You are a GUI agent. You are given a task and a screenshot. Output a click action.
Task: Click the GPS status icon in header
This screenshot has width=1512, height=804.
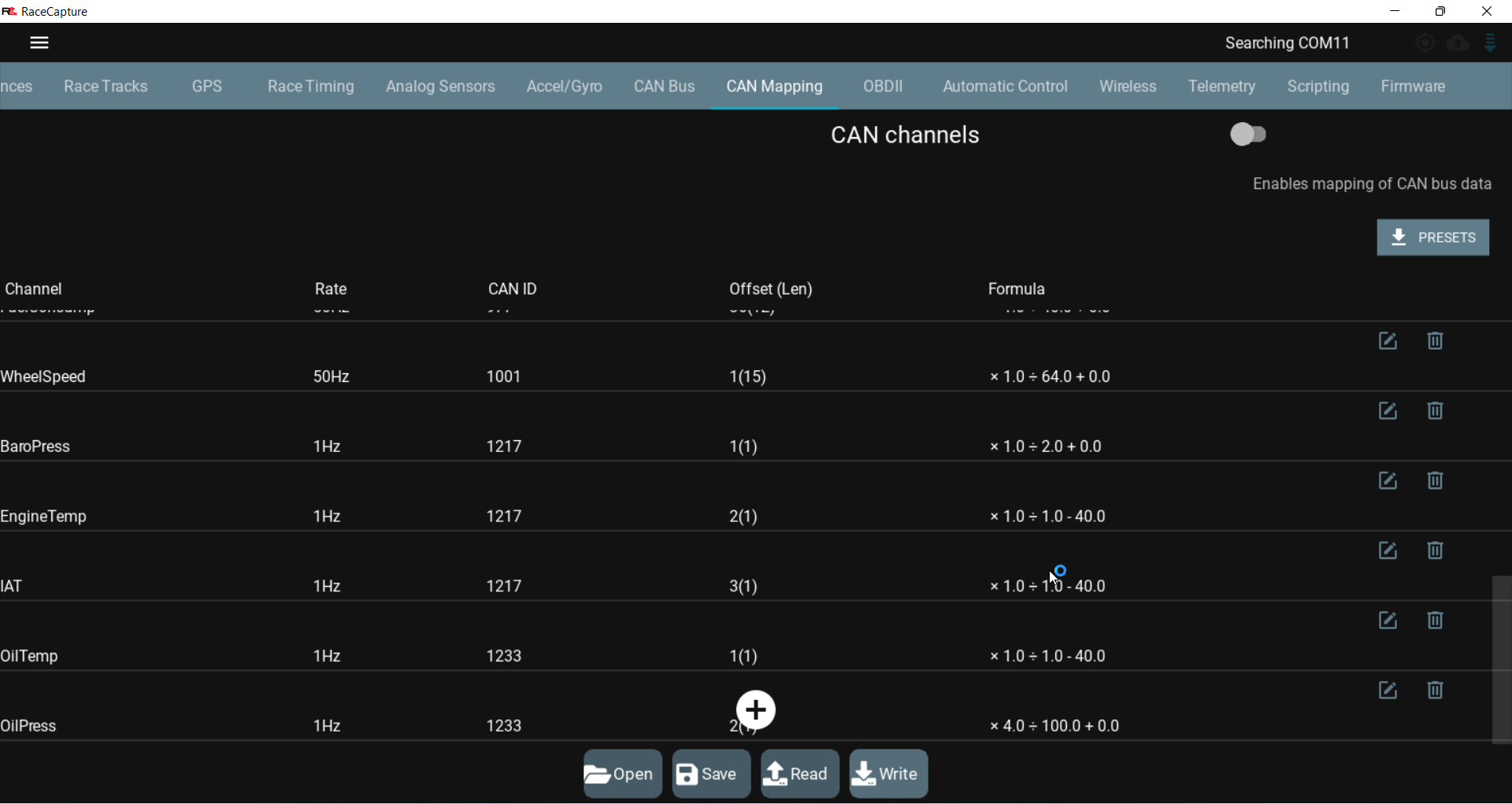coord(1425,43)
